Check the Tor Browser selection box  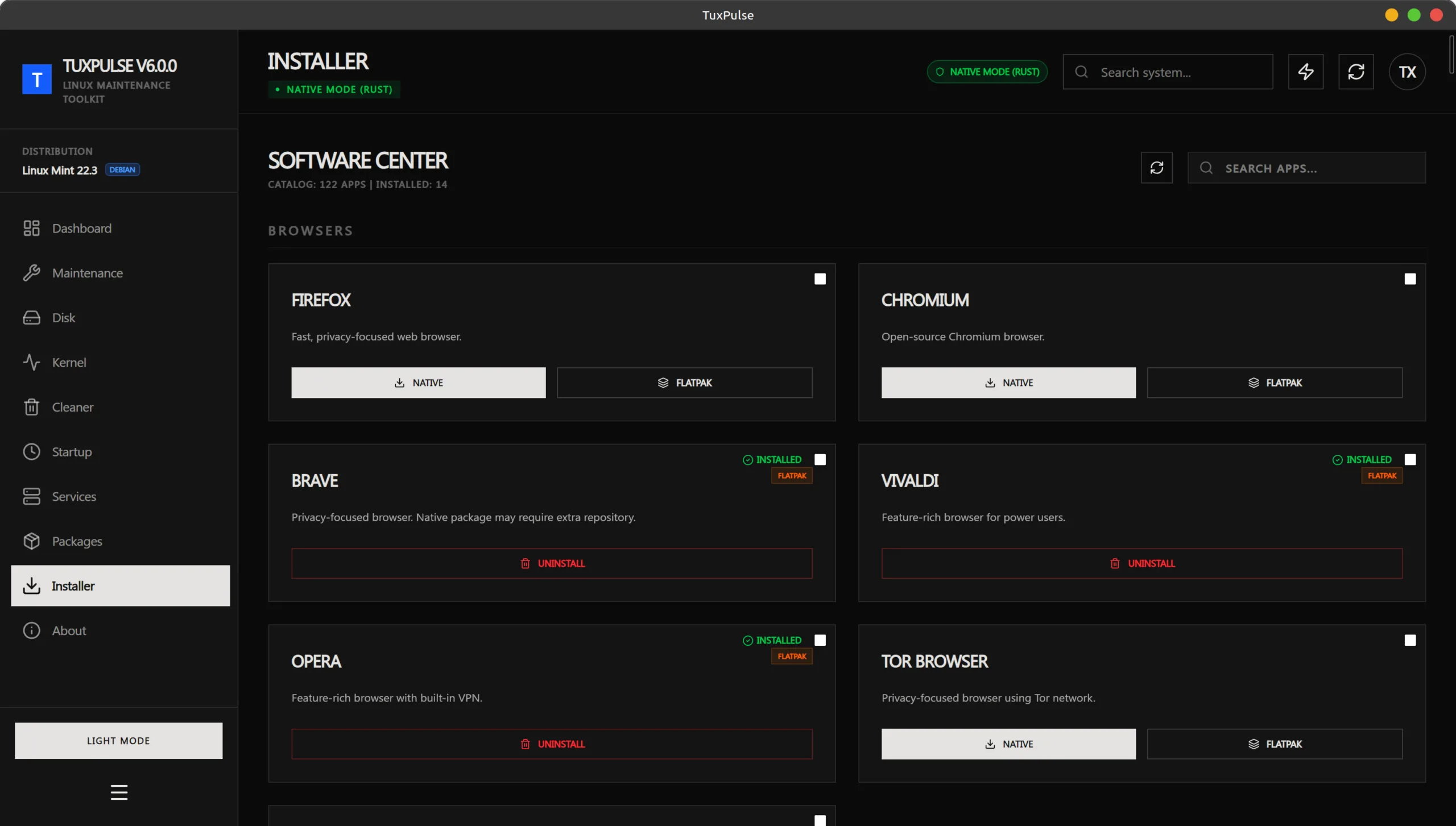(1410, 641)
